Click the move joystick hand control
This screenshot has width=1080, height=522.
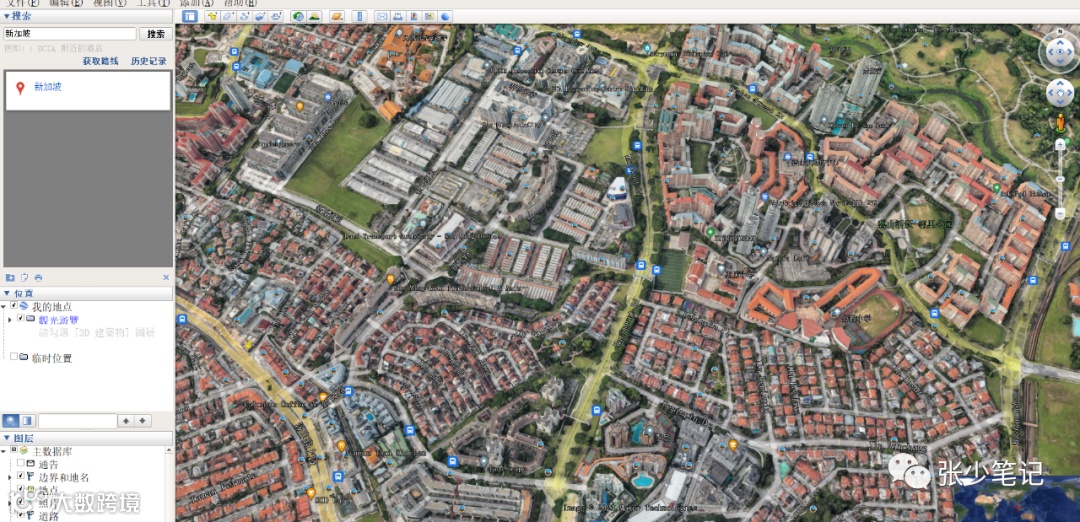pos(1059,92)
